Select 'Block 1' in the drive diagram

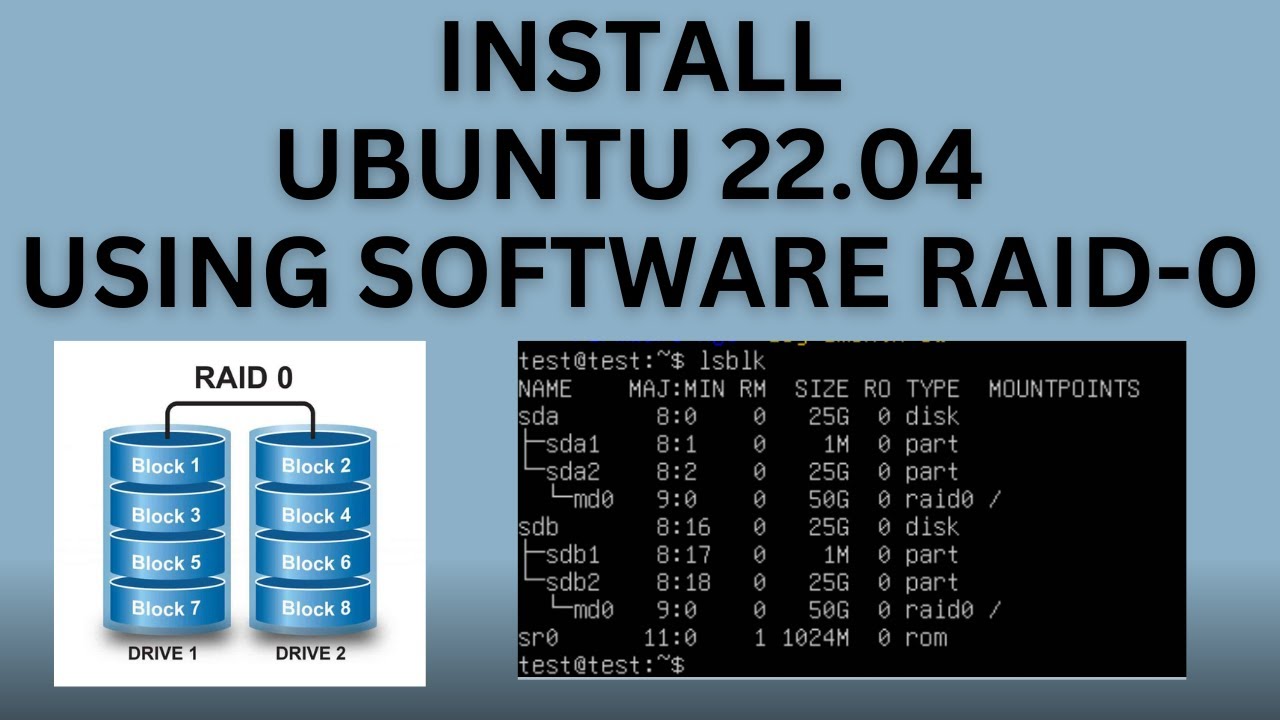165,466
